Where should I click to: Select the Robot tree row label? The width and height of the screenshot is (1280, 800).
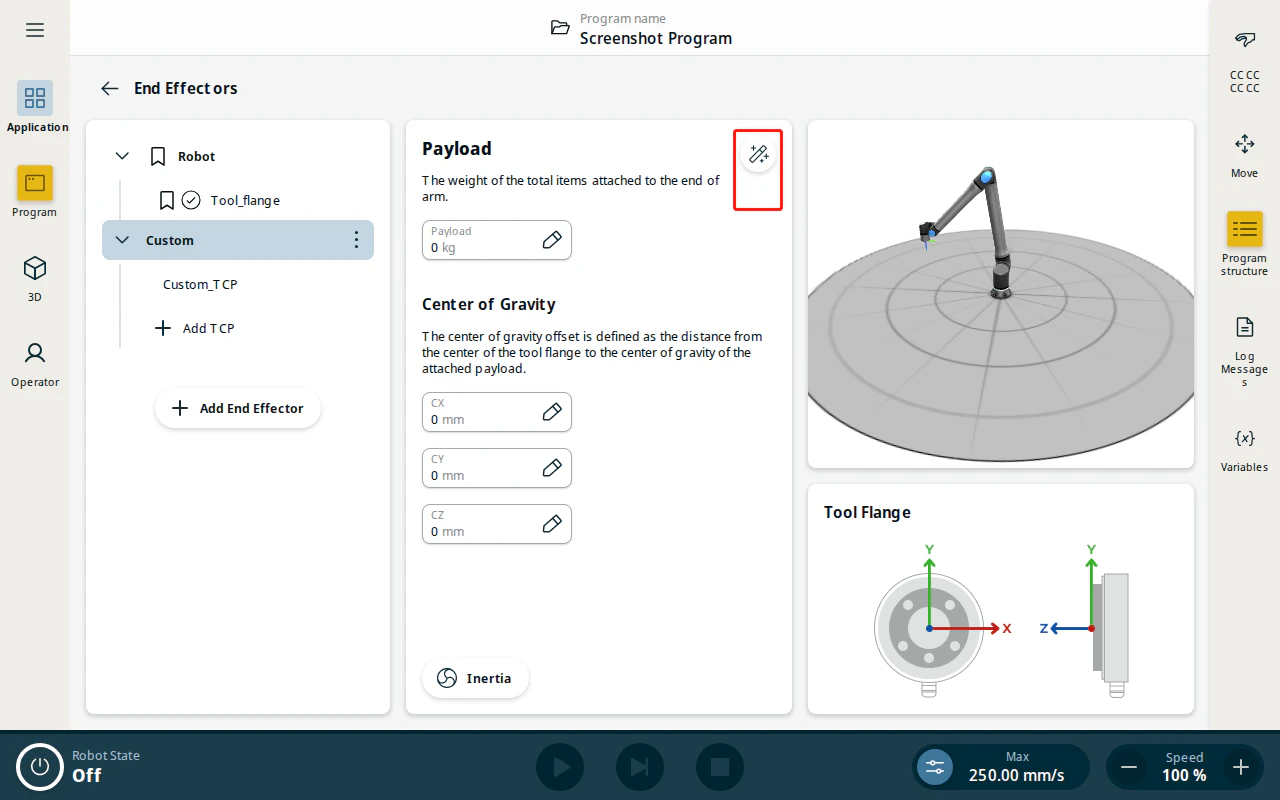197,156
